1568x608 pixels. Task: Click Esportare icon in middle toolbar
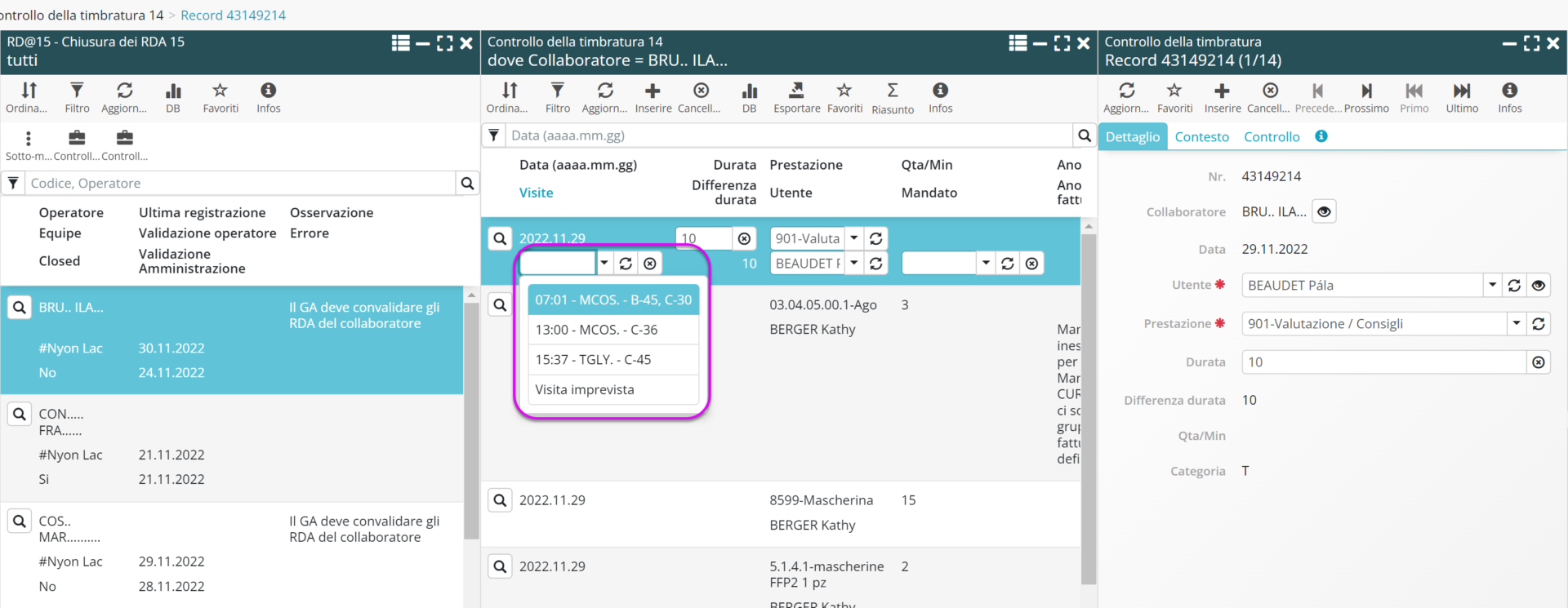pos(796,91)
